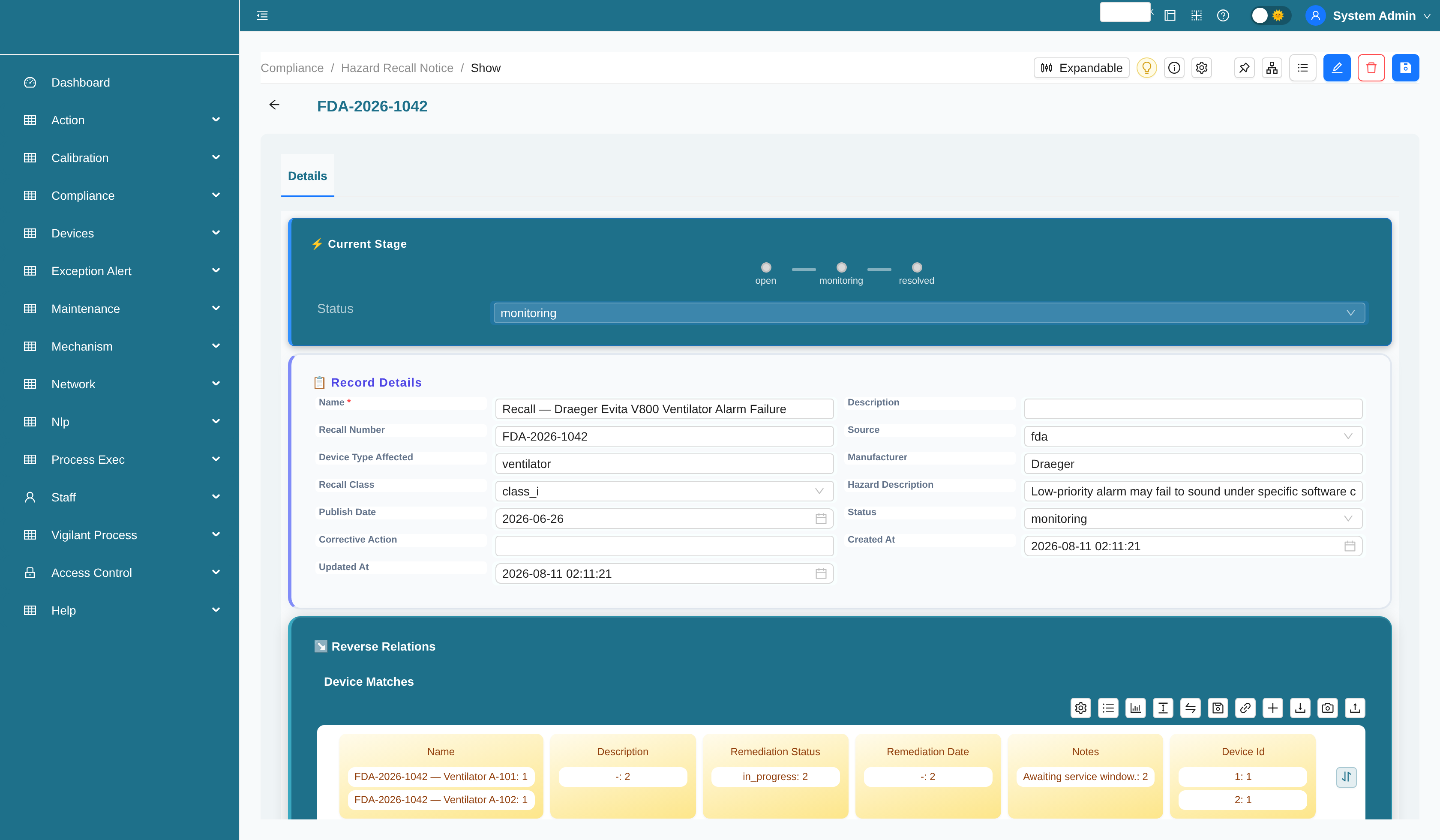This screenshot has height=840, width=1440.
Task: Open the Updated At calendar picker
Action: point(821,574)
